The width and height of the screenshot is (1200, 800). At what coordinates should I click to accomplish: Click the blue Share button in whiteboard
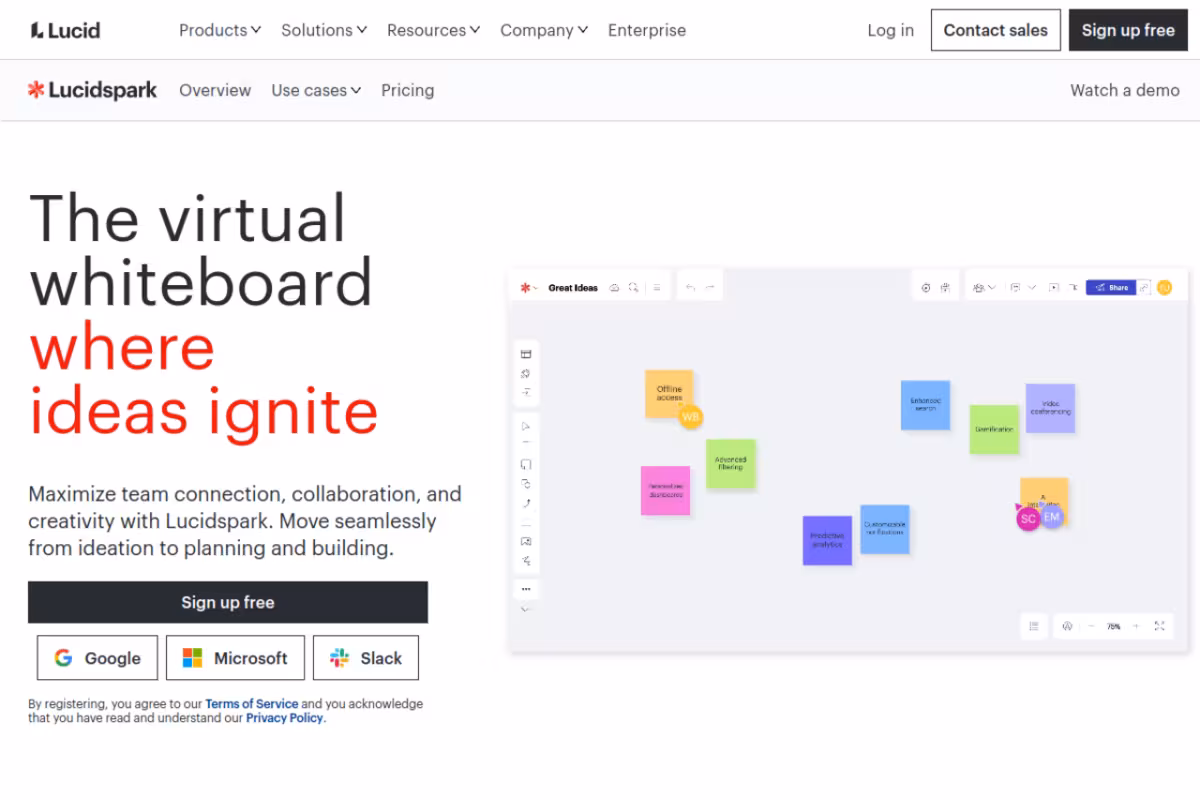1111,288
